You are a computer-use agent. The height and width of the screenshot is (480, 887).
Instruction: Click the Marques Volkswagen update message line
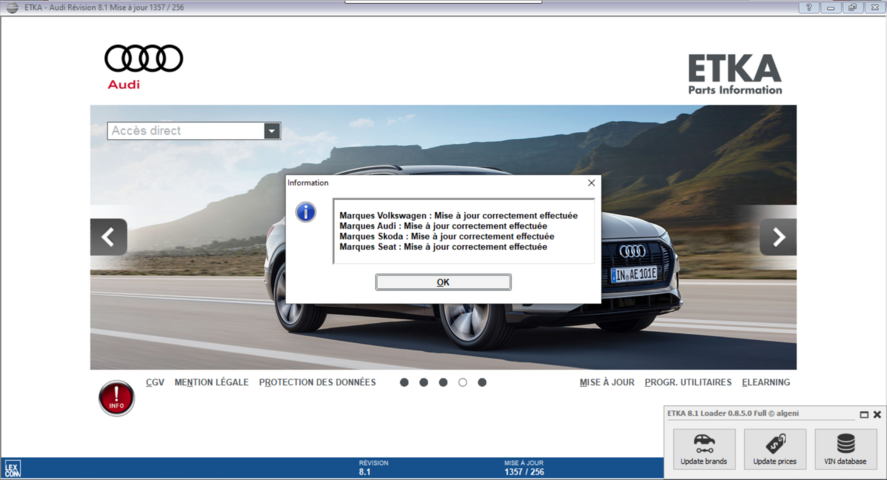458,215
